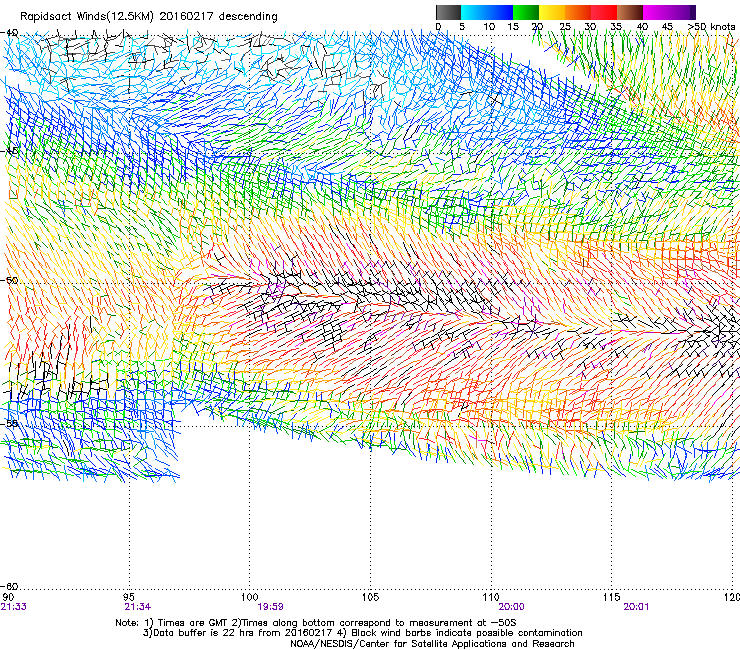Click the '21:34' pass time label

pyautogui.click(x=137, y=607)
